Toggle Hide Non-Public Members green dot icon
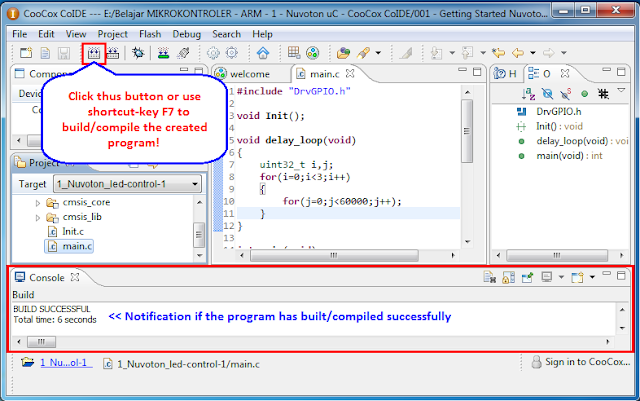Screen dimensions: 640x401 584,94
